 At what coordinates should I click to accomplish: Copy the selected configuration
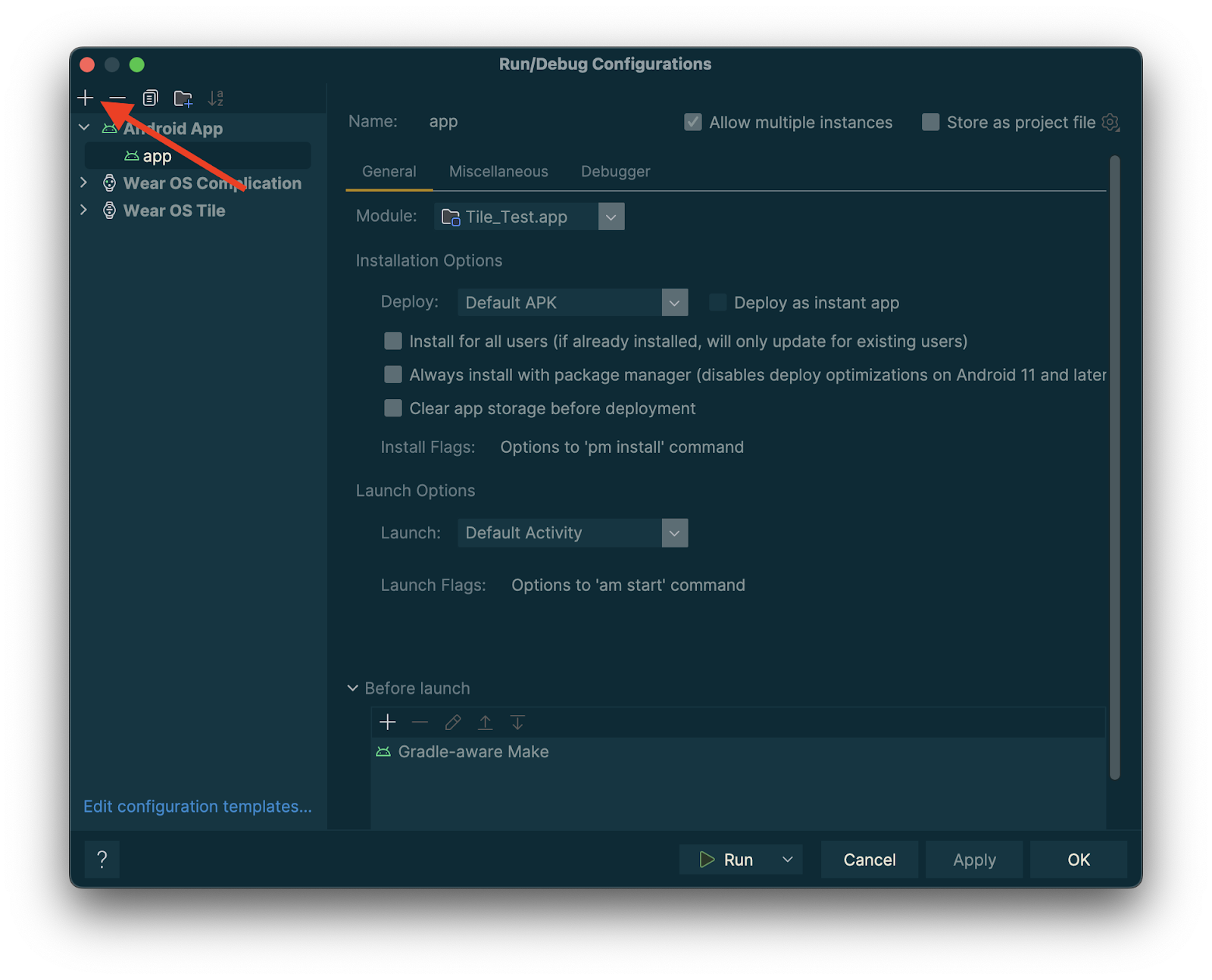point(149,98)
